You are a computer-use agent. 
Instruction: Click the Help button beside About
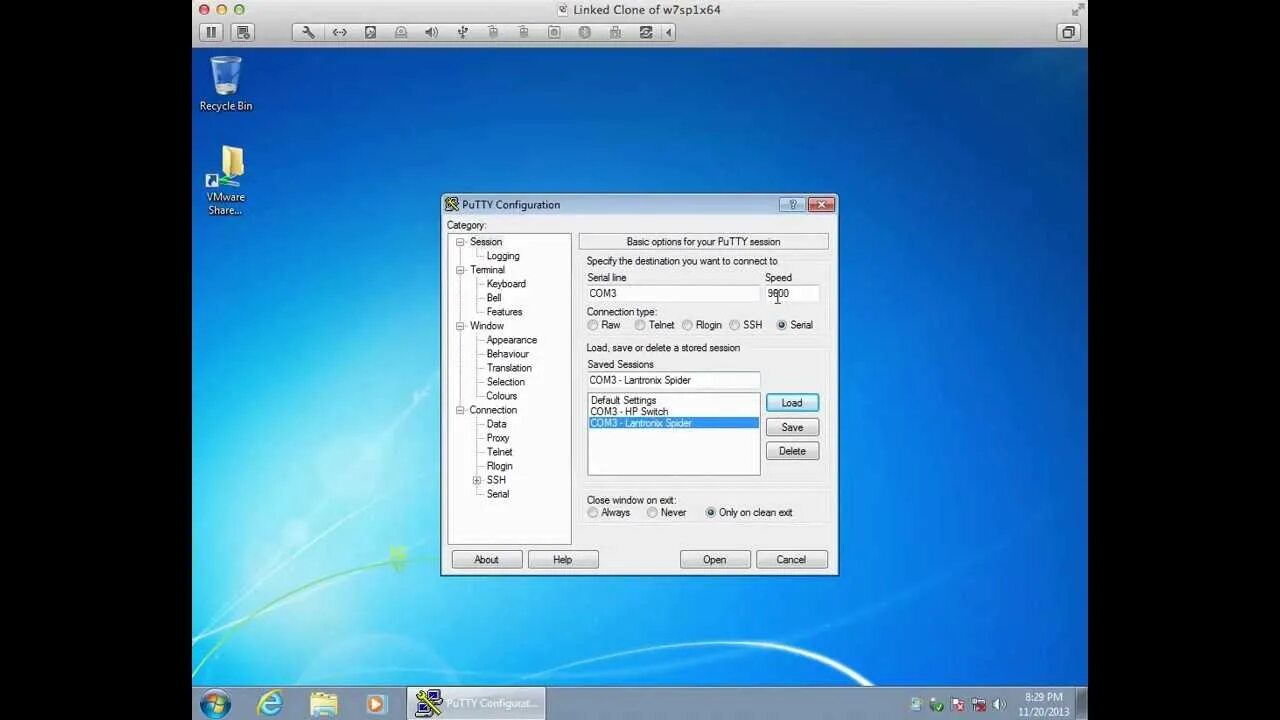point(563,560)
